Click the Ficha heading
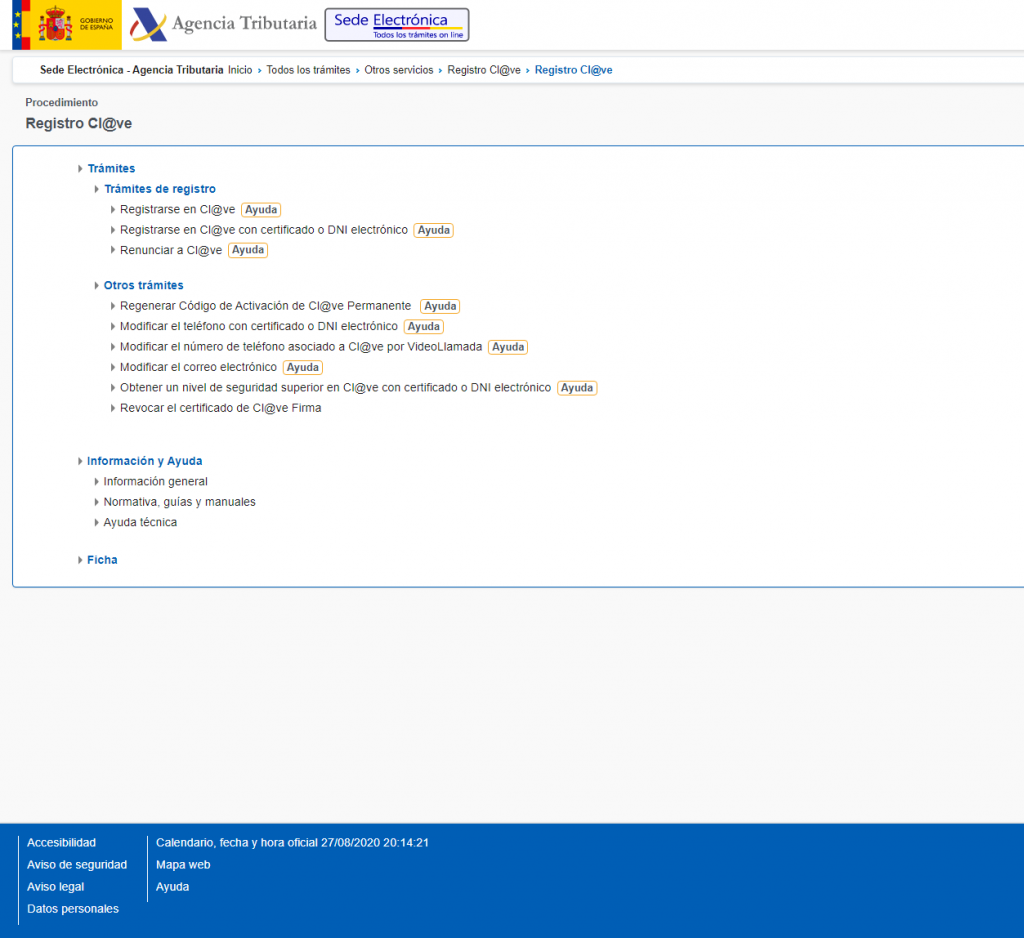This screenshot has width=1024, height=938. coord(102,560)
